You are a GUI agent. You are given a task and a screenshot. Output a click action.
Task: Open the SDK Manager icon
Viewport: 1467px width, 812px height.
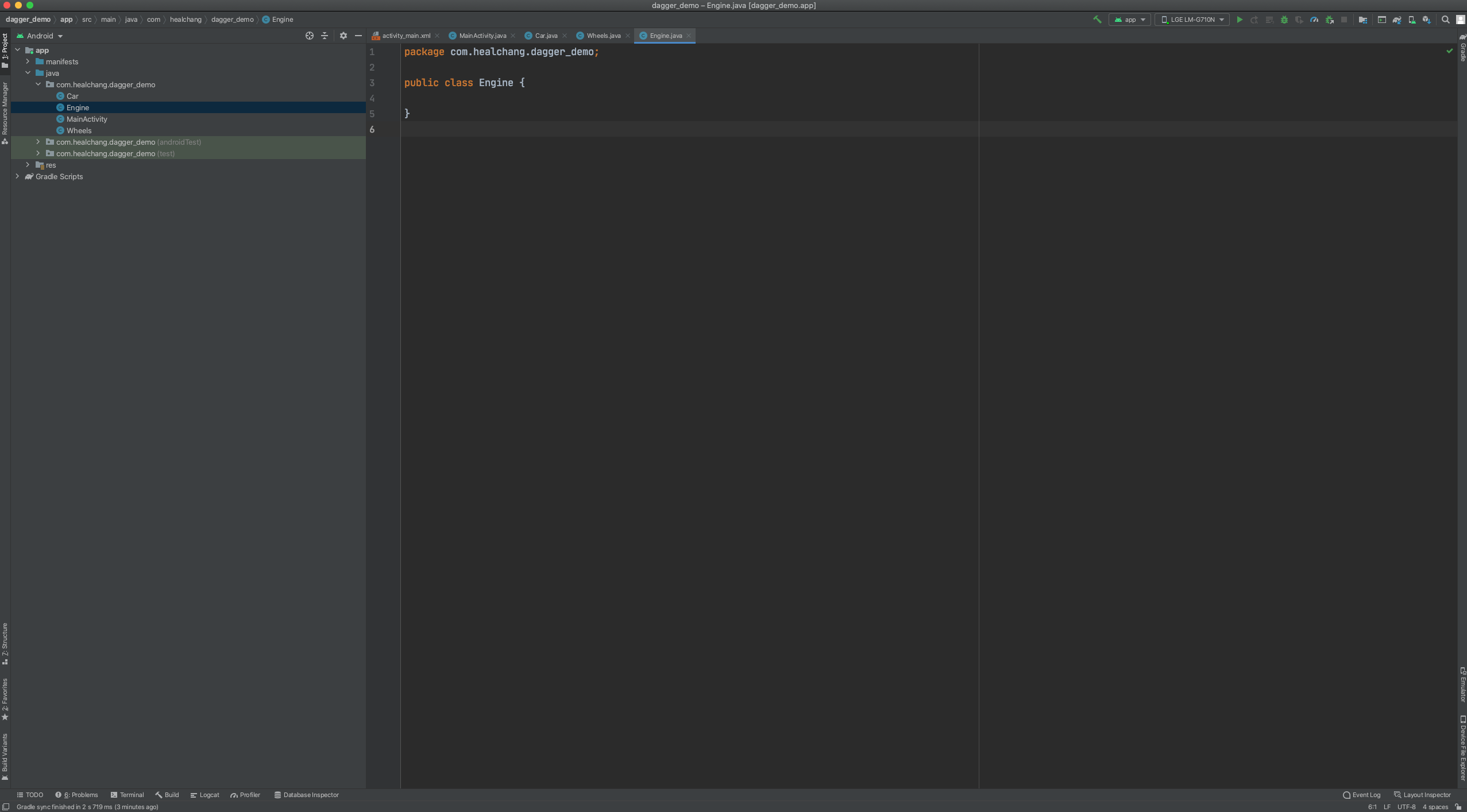pyautogui.click(x=1427, y=20)
